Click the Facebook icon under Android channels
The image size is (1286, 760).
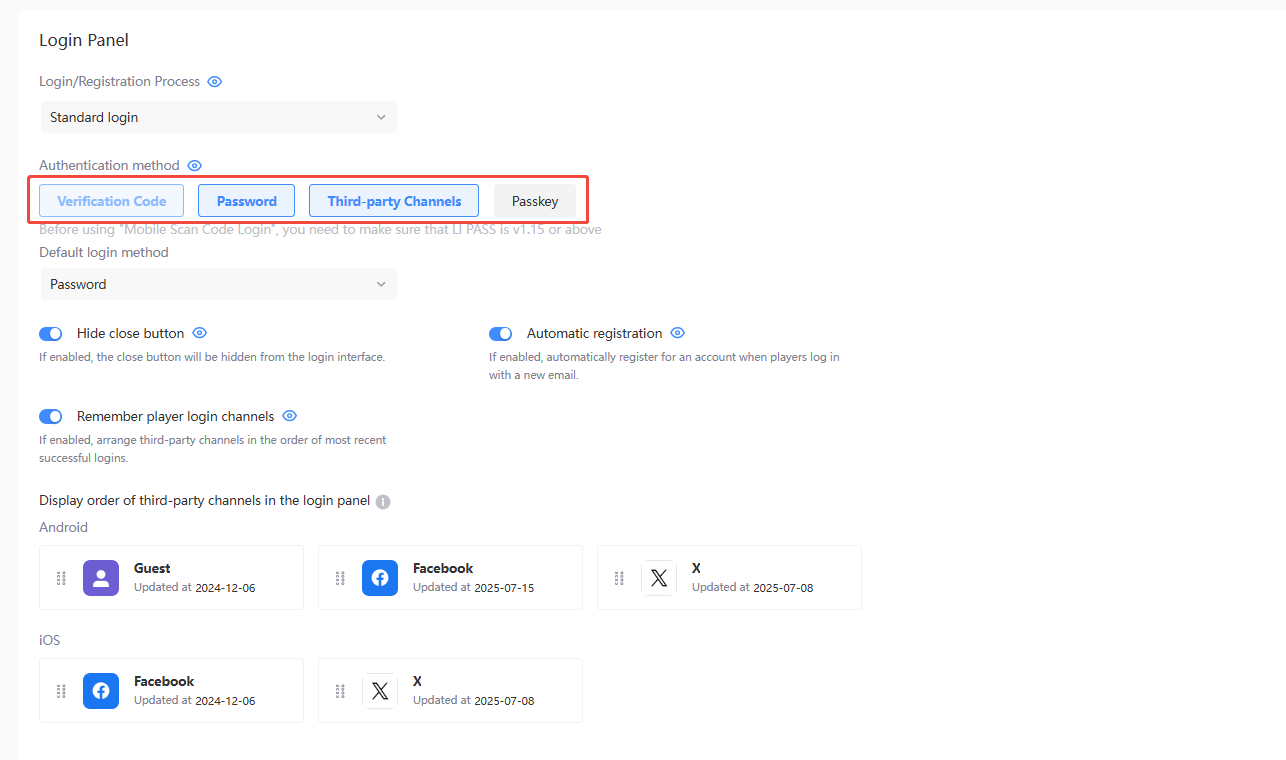pos(380,578)
